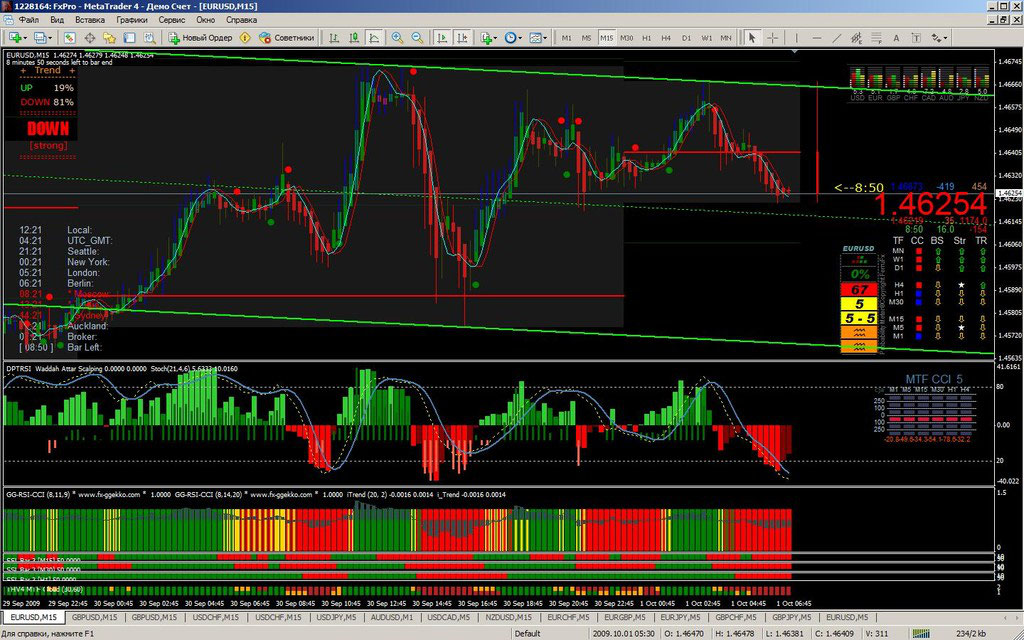
Task: Select the Trendline drawing tool
Action: click(x=837, y=38)
